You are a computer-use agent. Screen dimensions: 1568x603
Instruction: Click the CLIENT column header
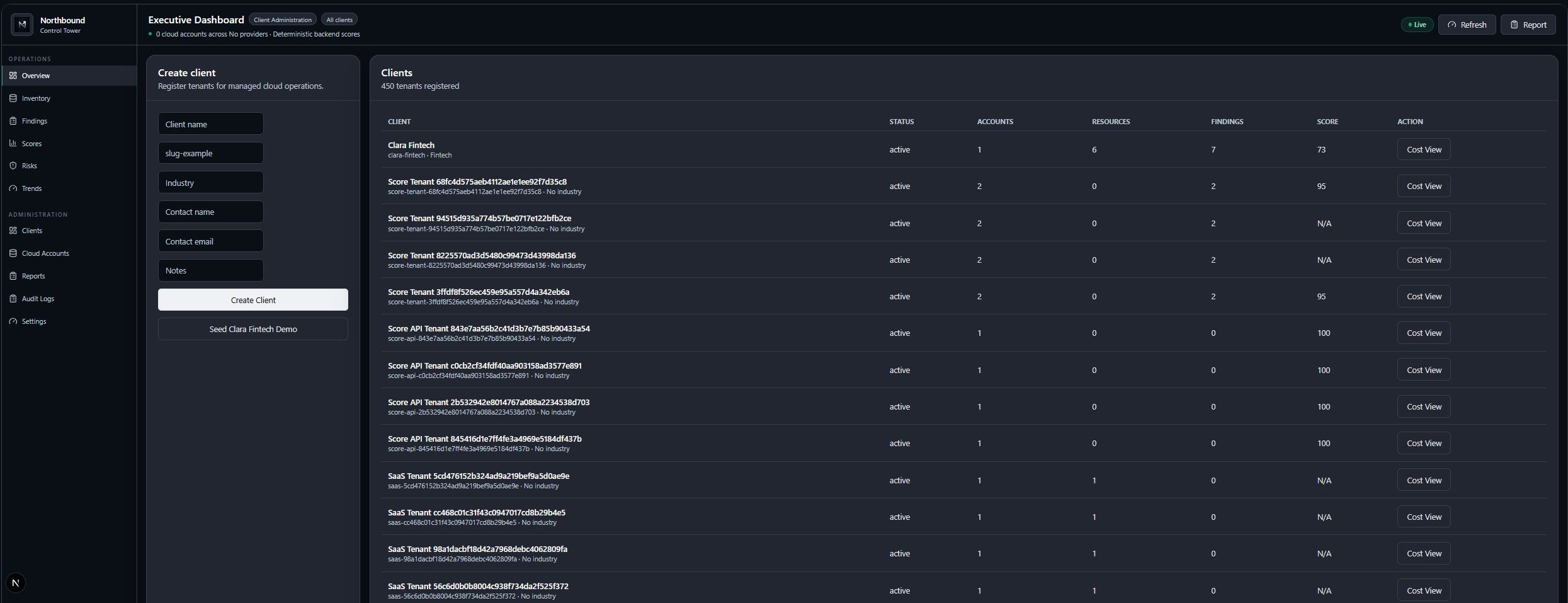(399, 122)
